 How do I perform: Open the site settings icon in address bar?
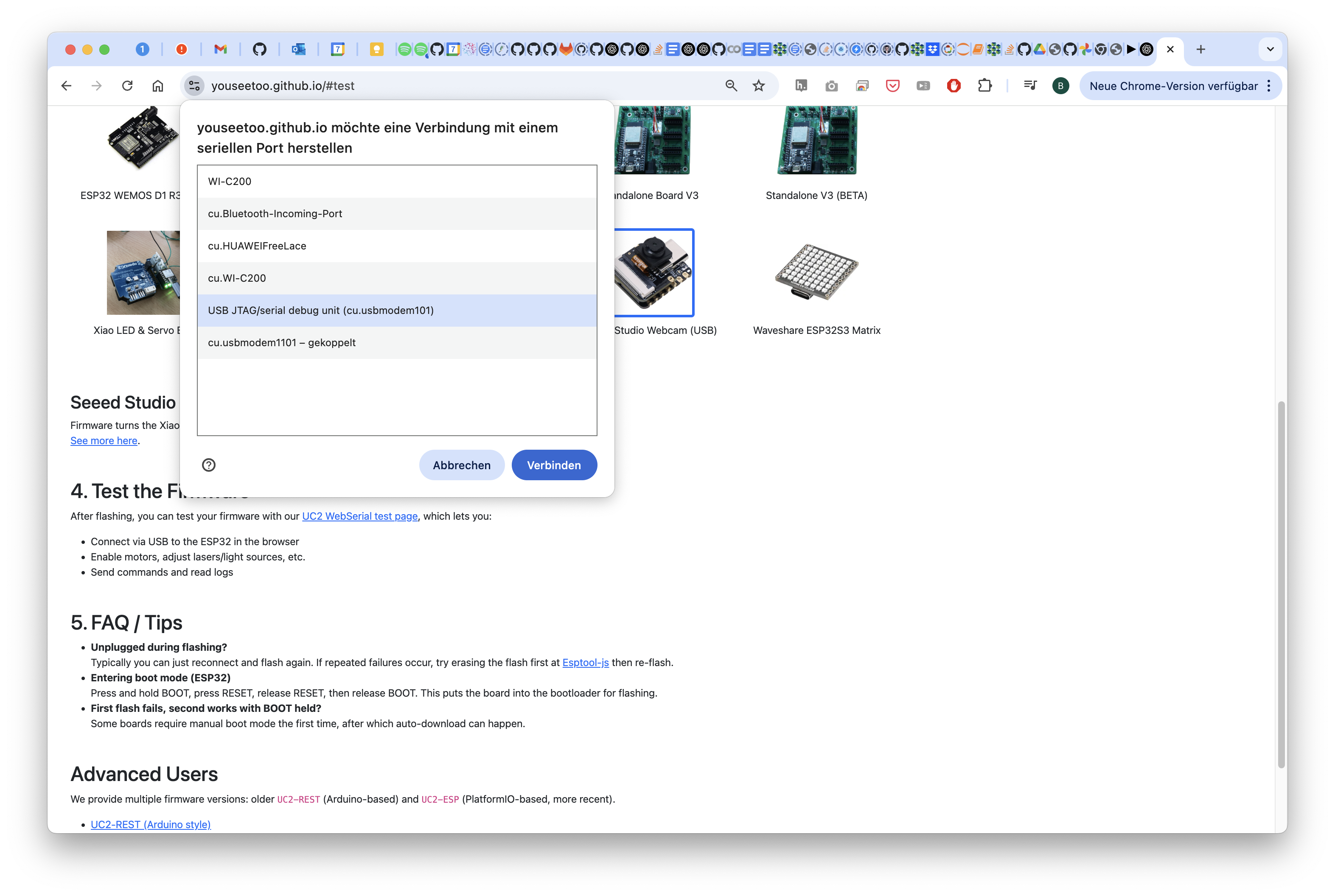pyautogui.click(x=194, y=86)
